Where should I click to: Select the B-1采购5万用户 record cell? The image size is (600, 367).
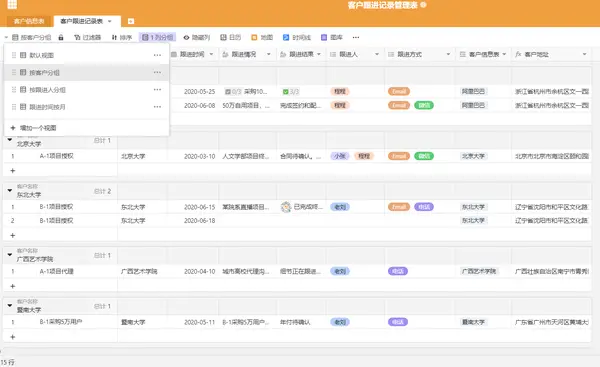(x=61, y=322)
